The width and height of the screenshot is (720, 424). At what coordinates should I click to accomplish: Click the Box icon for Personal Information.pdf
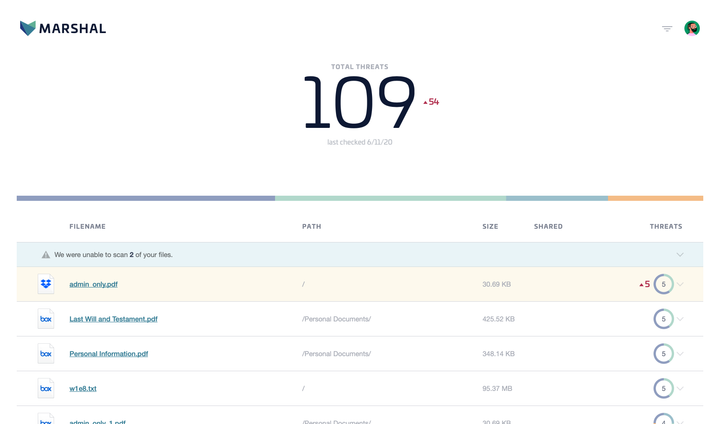pyautogui.click(x=46, y=353)
